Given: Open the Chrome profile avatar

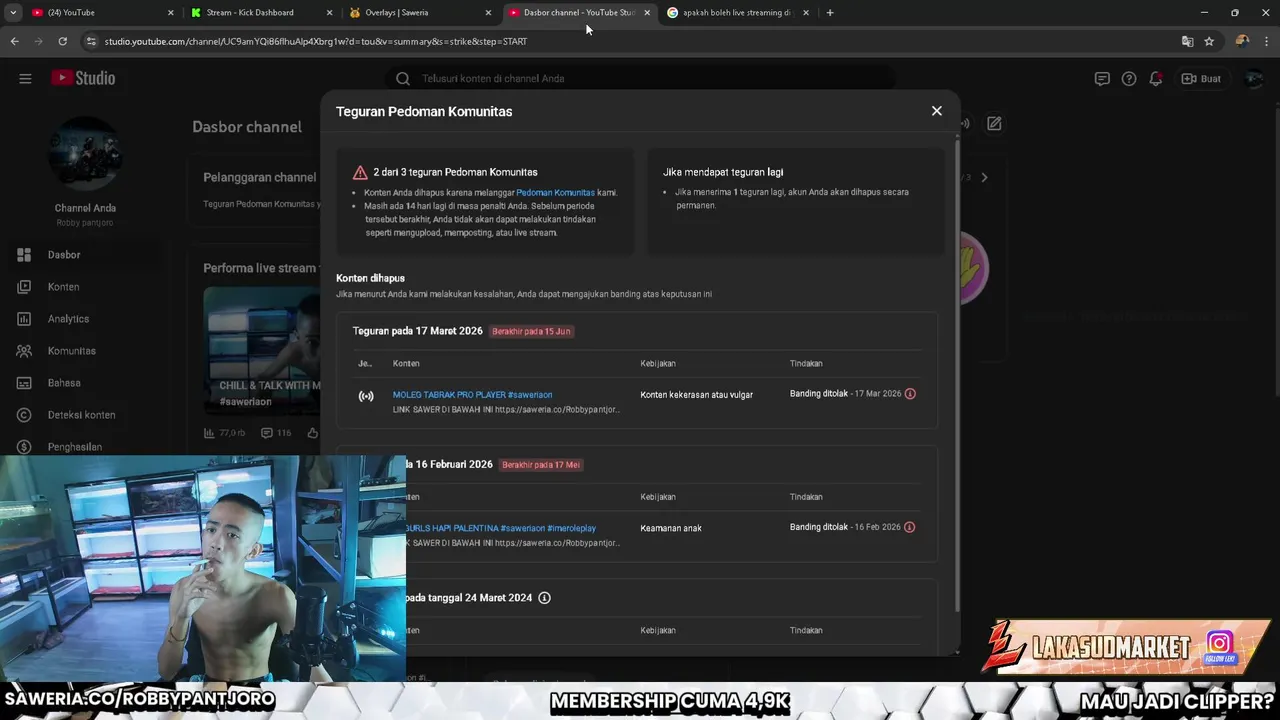Looking at the screenshot, I should [x=1242, y=41].
